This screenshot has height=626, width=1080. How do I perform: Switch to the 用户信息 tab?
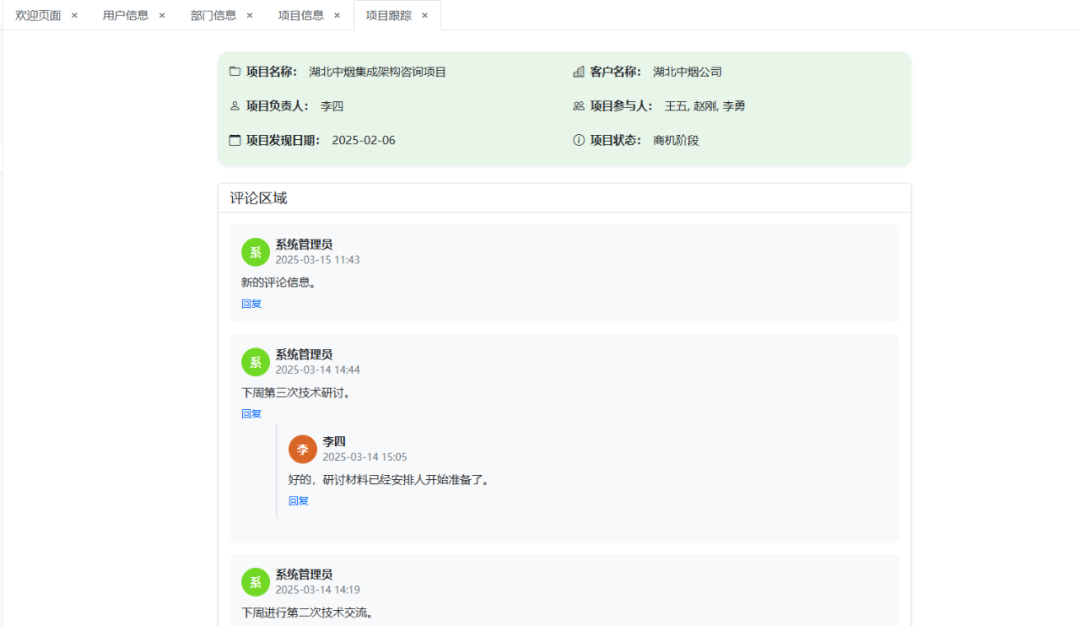pos(126,14)
